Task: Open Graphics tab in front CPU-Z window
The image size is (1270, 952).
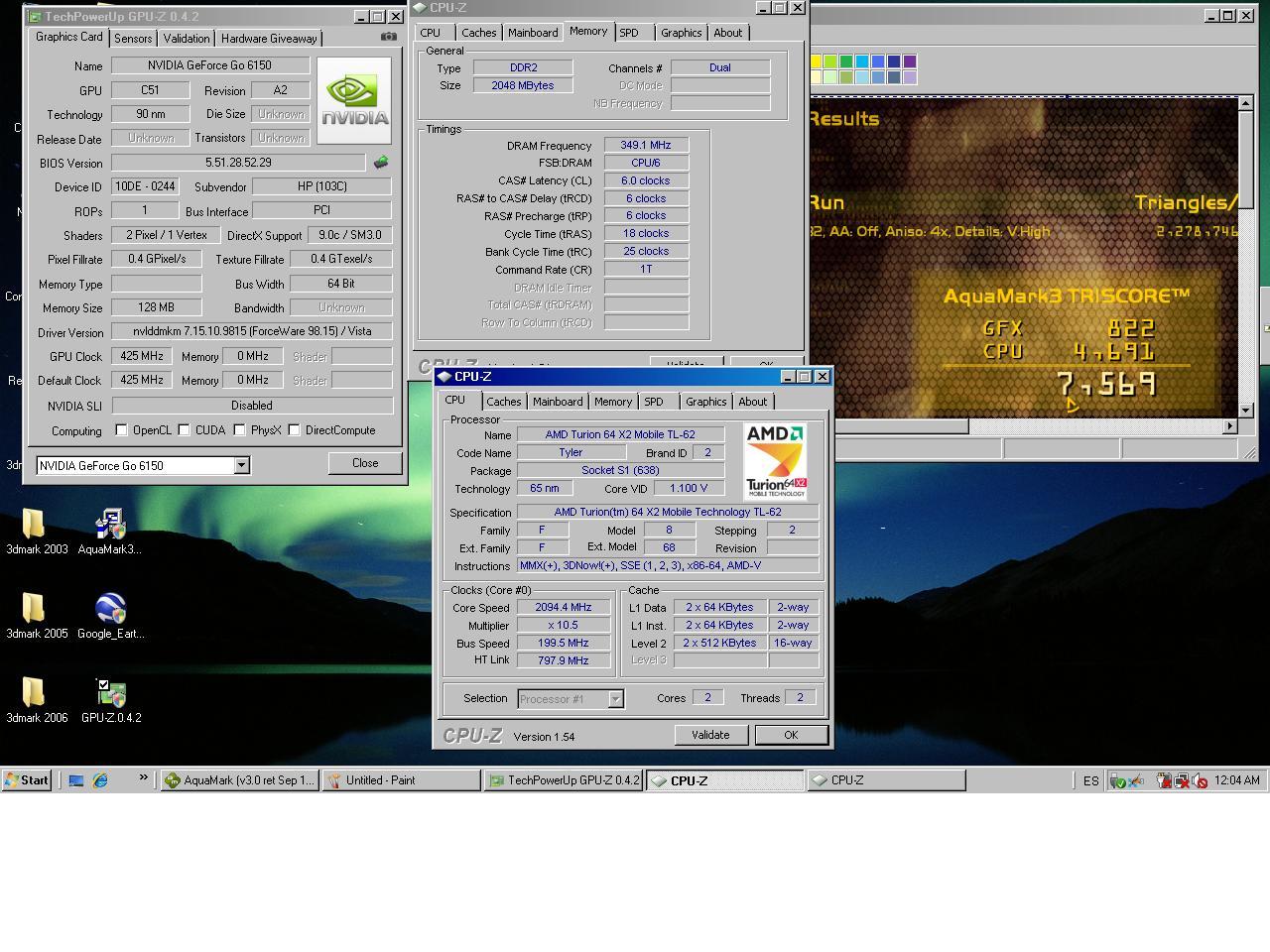Action: click(705, 402)
